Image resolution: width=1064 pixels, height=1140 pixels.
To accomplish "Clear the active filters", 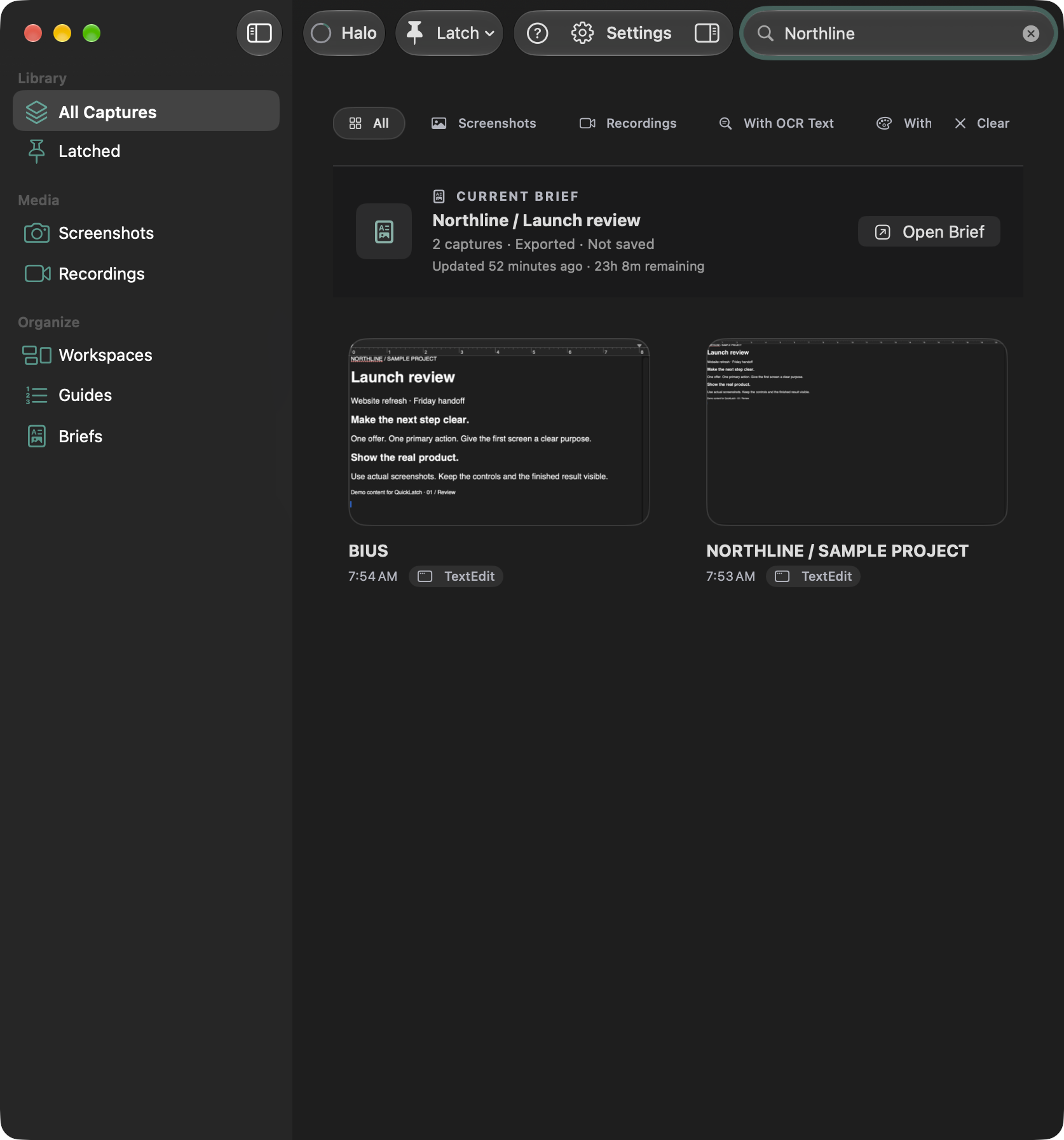I will (x=982, y=123).
